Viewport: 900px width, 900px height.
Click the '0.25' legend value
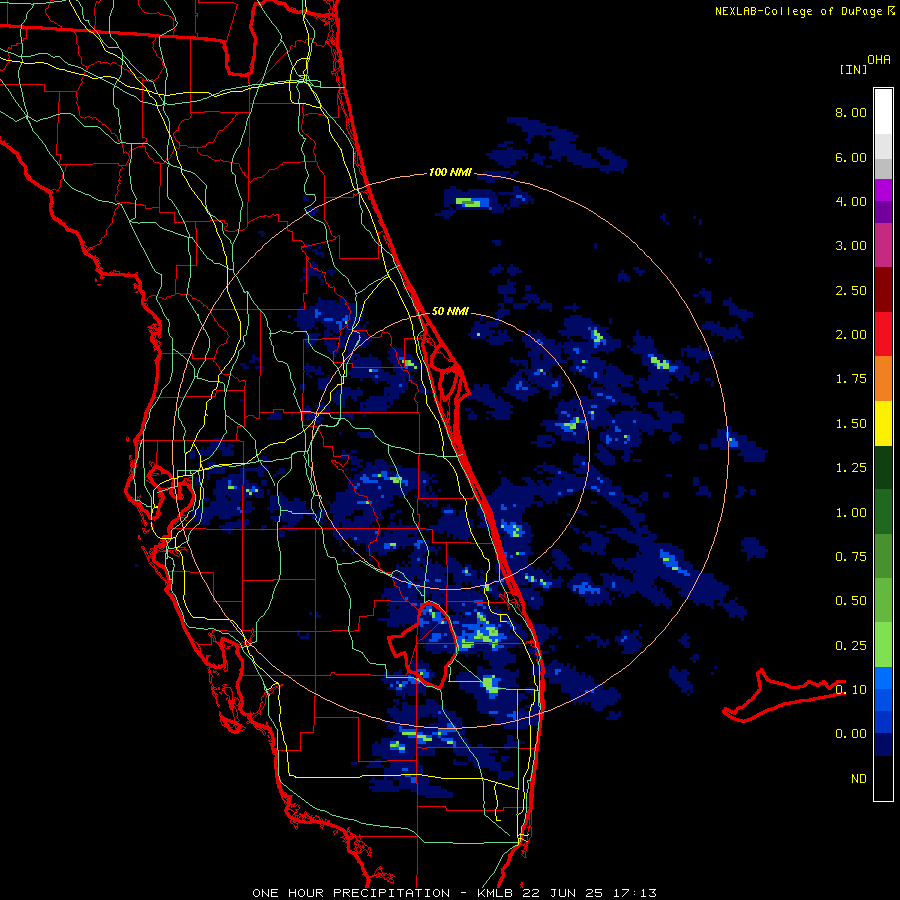[x=851, y=646]
